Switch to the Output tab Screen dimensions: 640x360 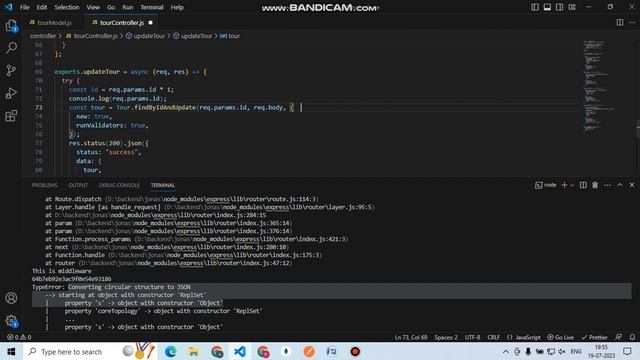tap(78, 185)
